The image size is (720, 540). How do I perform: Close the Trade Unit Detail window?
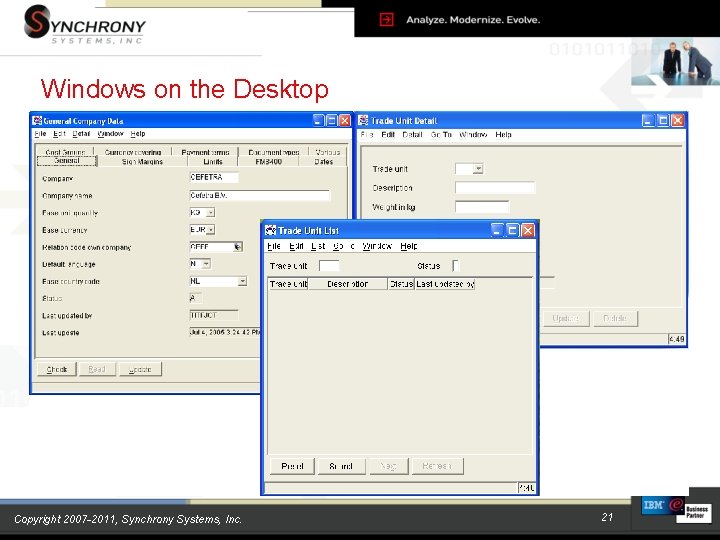click(678, 121)
